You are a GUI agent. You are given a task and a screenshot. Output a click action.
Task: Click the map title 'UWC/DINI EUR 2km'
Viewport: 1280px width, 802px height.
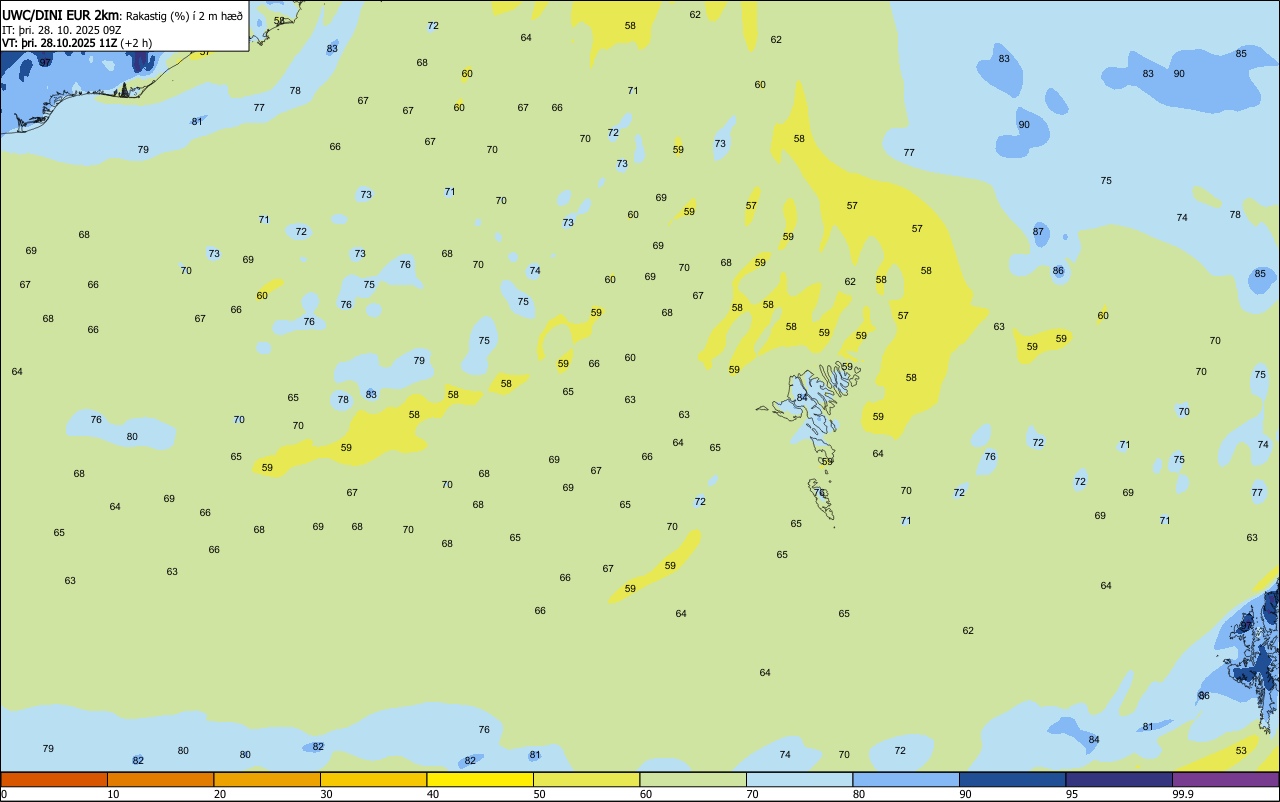pos(61,15)
